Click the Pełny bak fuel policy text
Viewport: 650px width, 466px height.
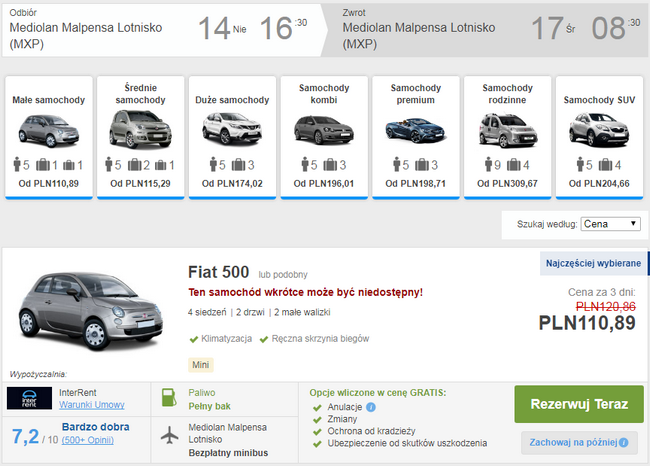click(x=209, y=406)
